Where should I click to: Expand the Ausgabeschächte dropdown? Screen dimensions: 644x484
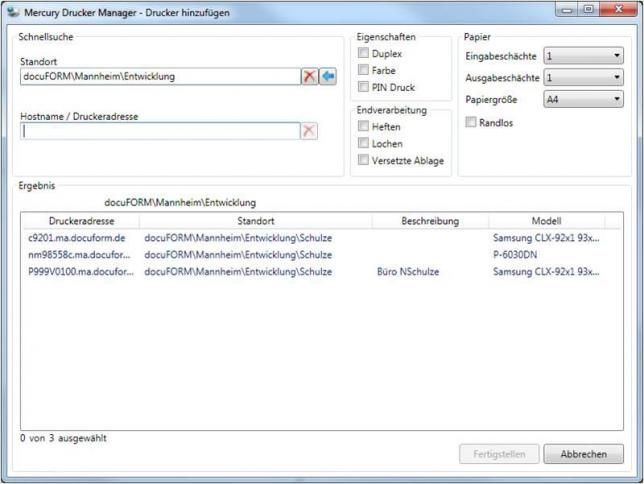click(x=582, y=78)
